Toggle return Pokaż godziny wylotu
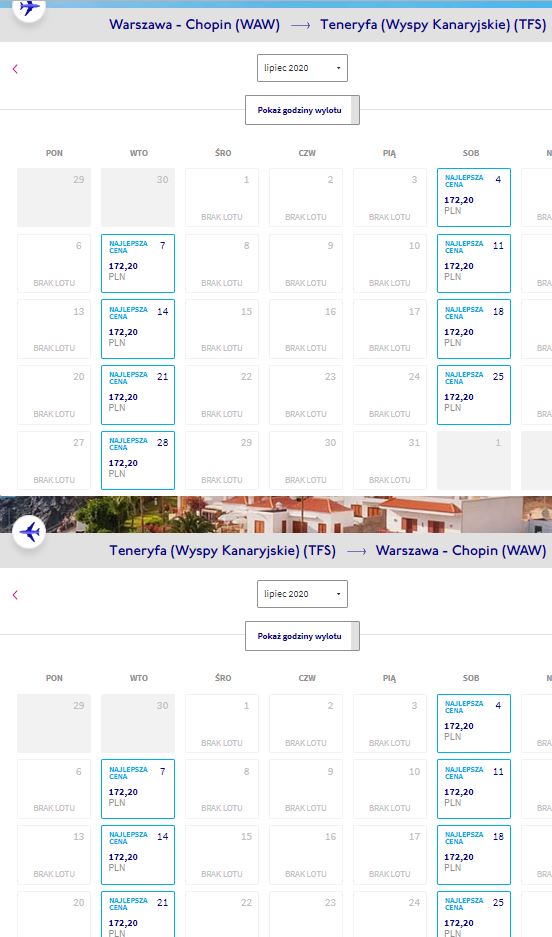This screenshot has width=552, height=937. click(x=302, y=636)
